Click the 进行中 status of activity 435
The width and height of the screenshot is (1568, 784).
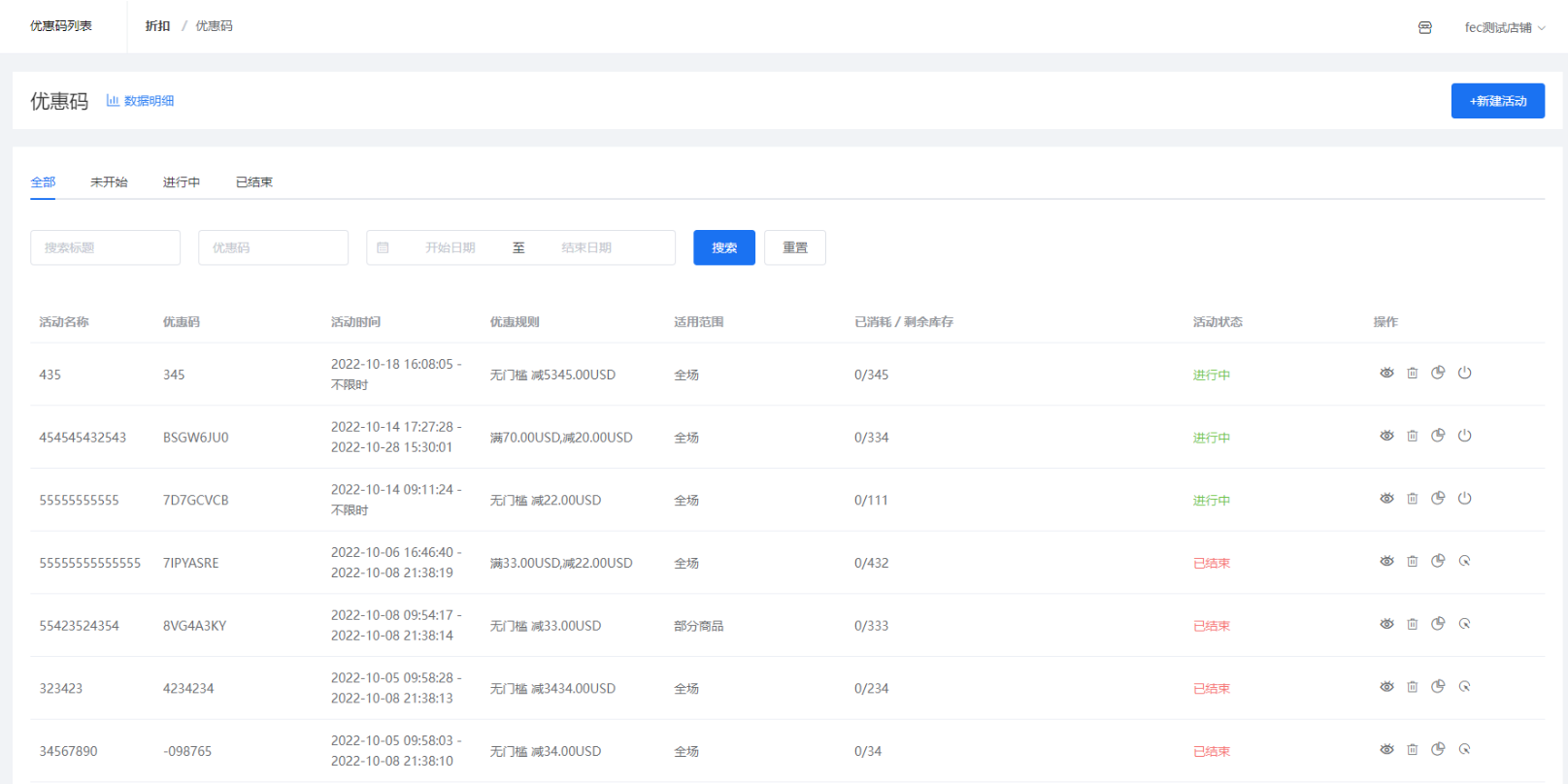tap(1212, 375)
